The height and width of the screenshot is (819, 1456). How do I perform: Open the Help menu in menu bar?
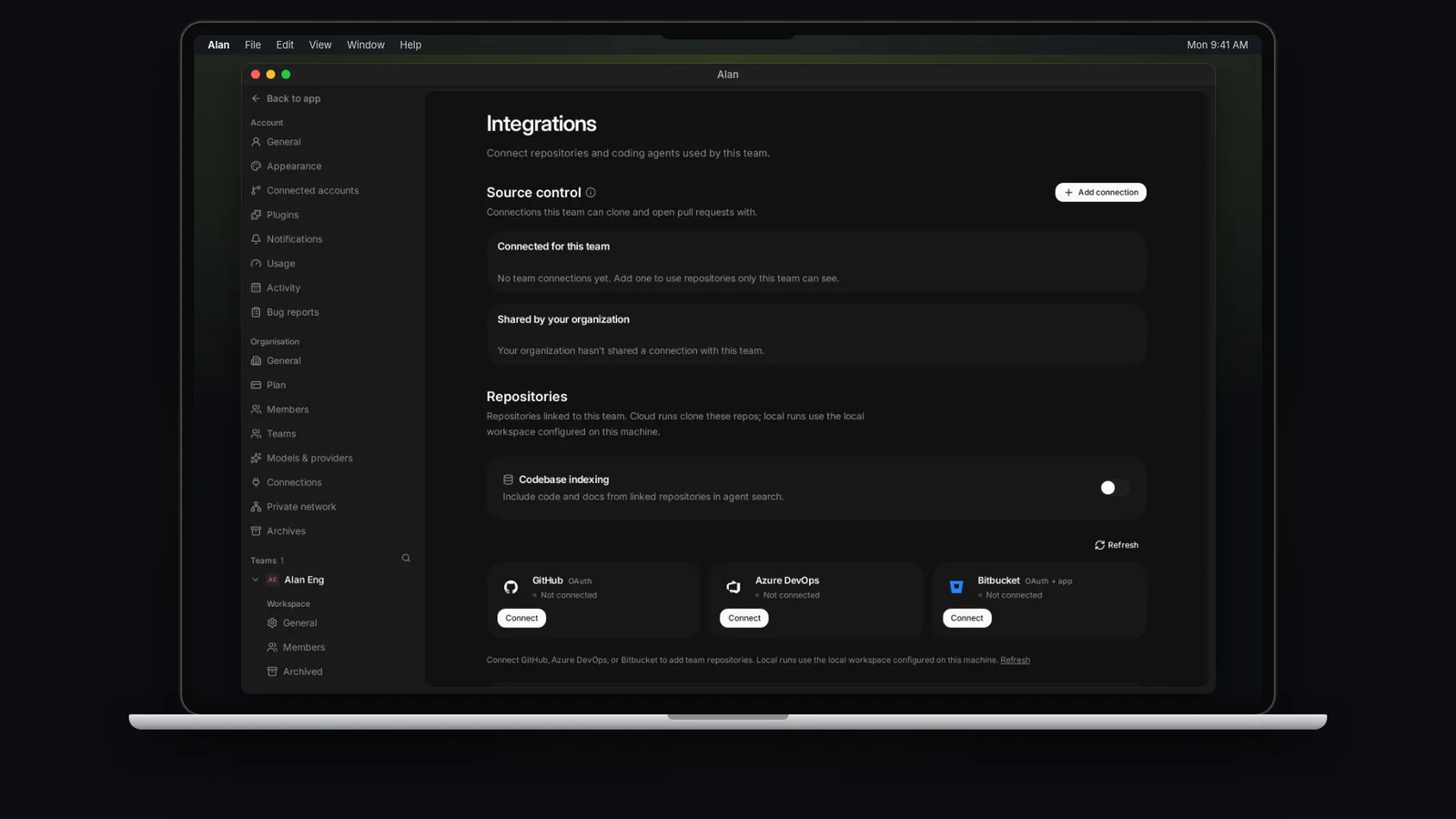410,45
